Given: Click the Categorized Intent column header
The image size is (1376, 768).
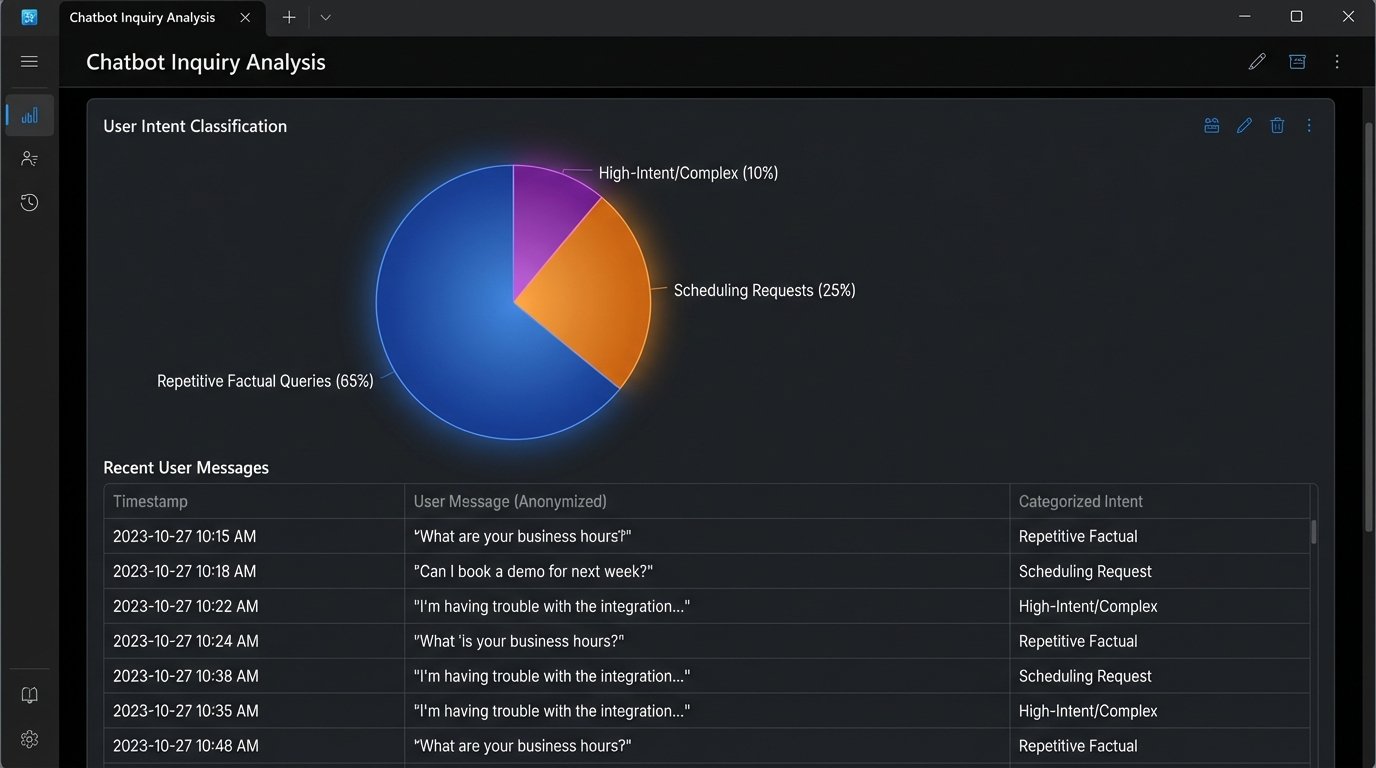Looking at the screenshot, I should [x=1080, y=501].
